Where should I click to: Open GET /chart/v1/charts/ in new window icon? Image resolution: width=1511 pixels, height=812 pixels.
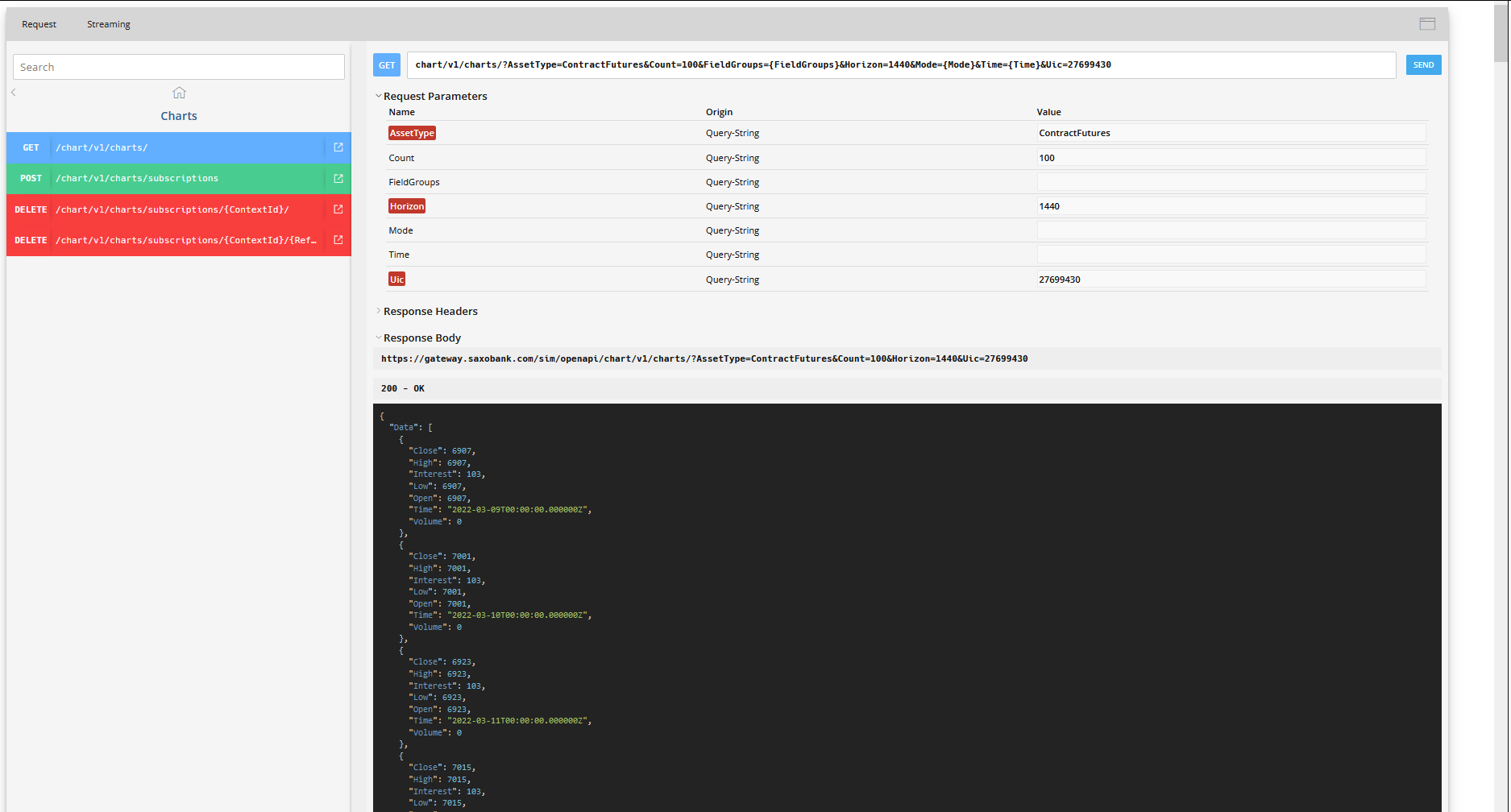pos(338,147)
